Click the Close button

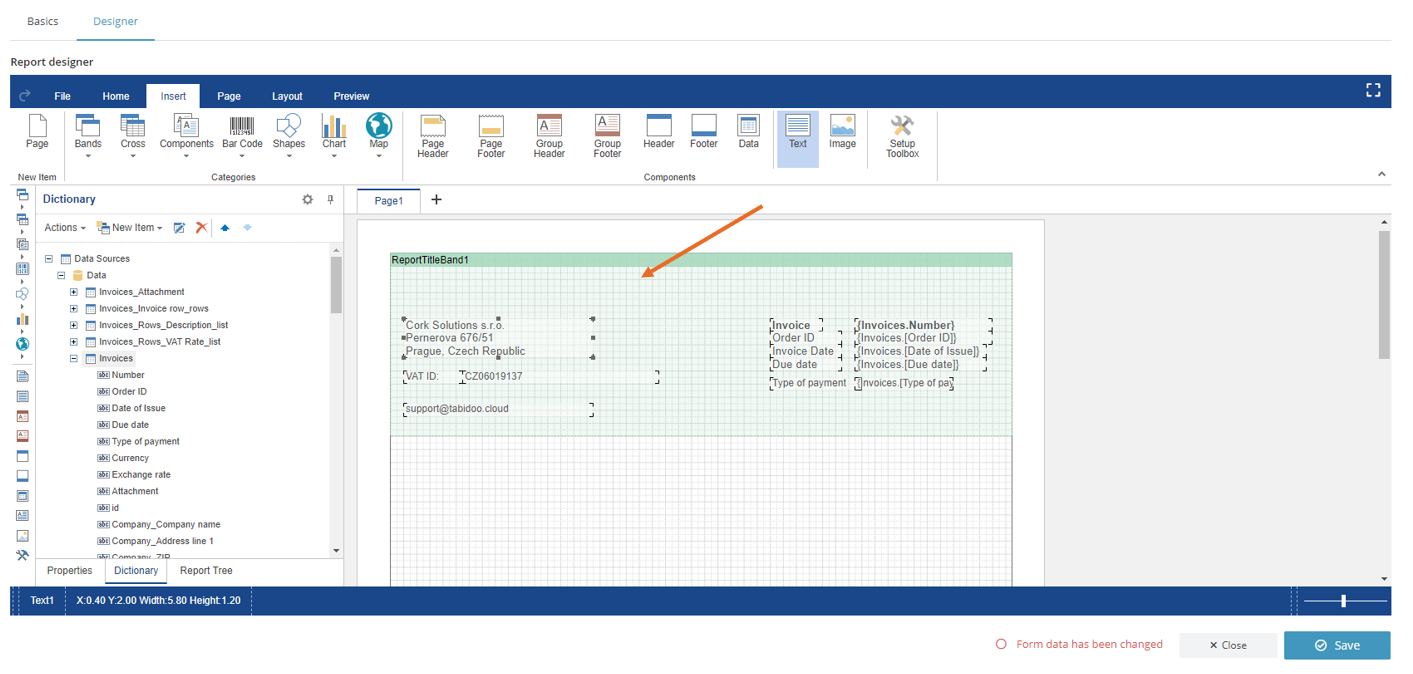click(1228, 645)
